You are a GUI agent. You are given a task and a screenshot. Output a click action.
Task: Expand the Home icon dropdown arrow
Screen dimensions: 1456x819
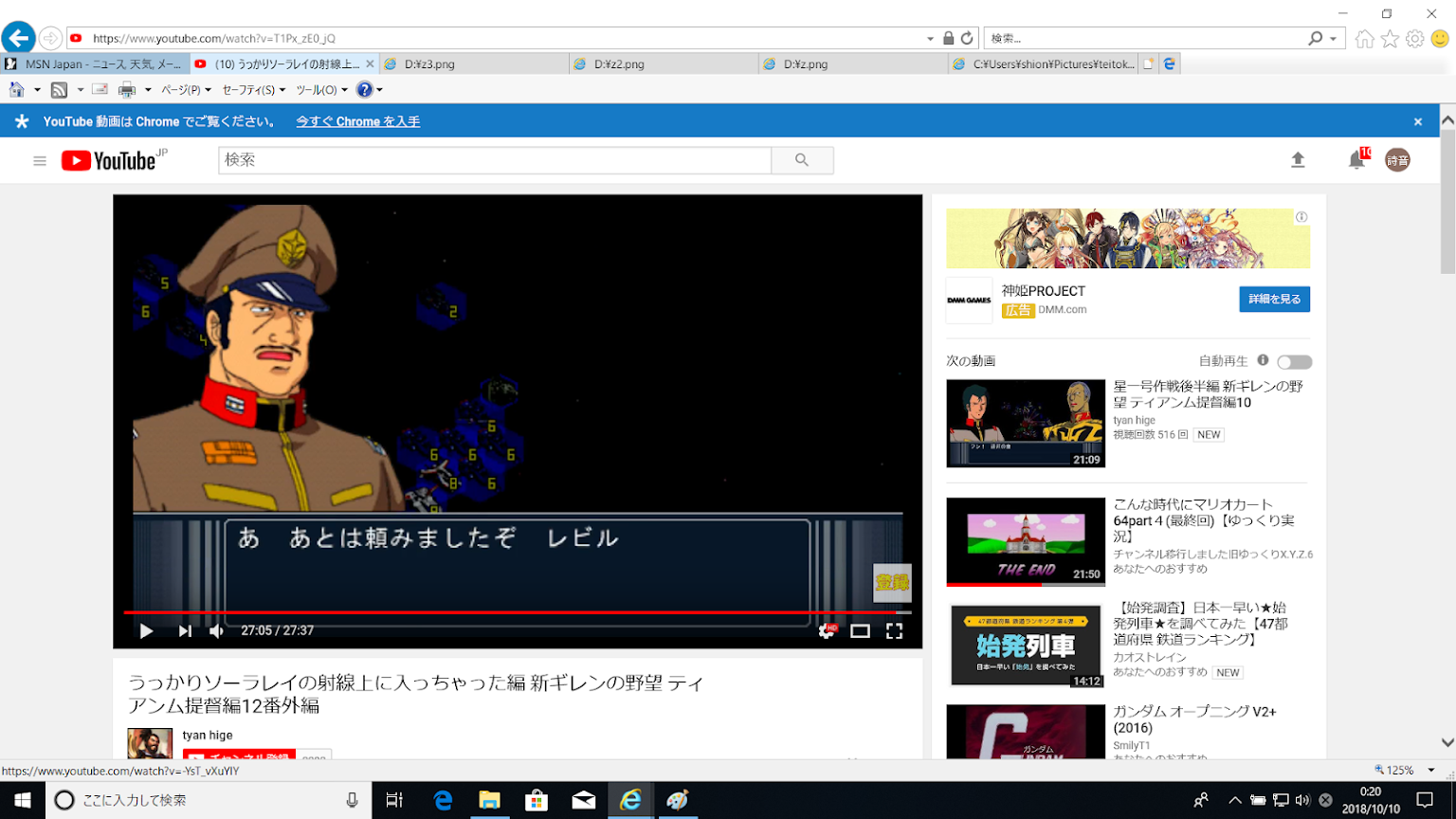[37, 90]
